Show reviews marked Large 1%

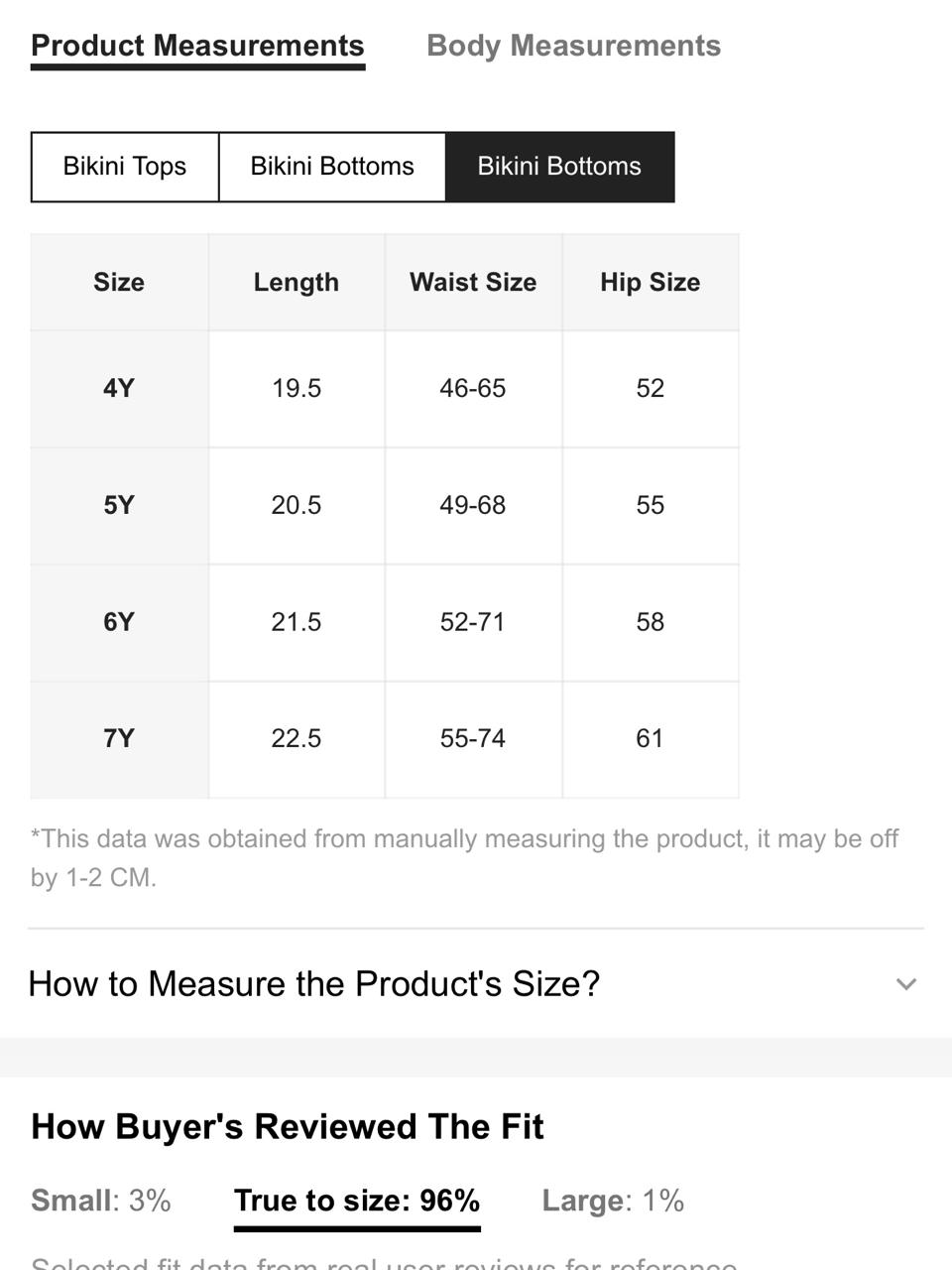pos(613,1201)
